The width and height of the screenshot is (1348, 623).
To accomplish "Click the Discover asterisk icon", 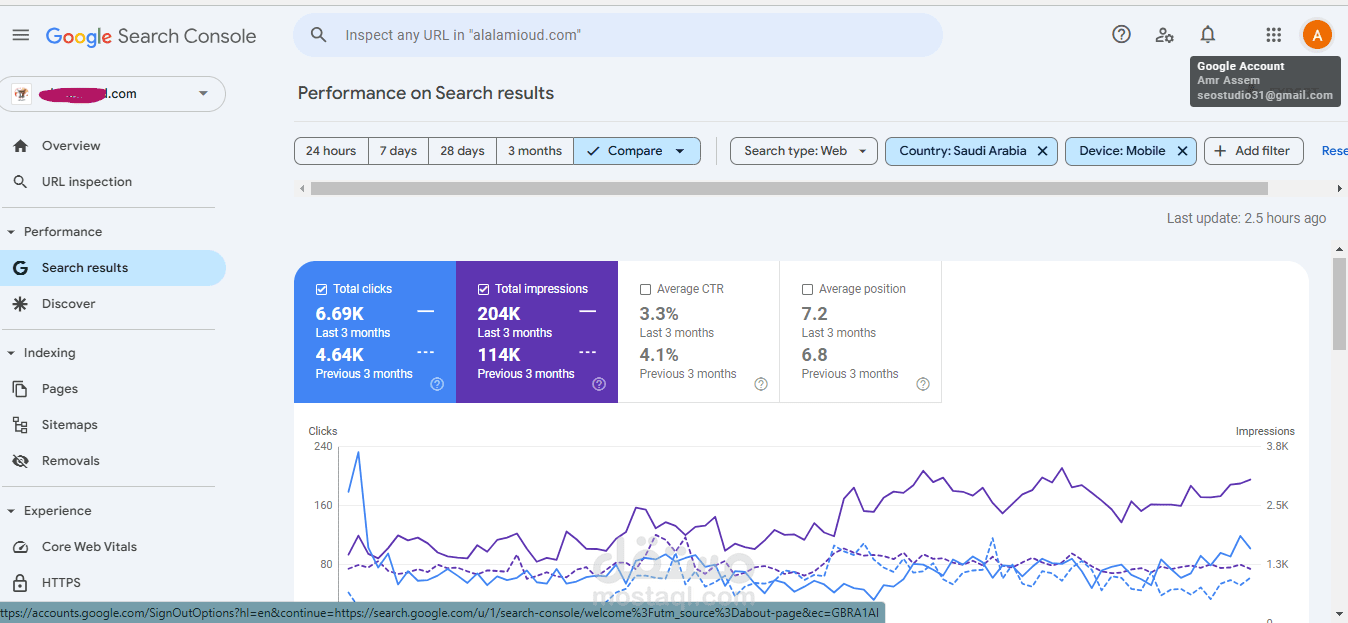I will coord(20,304).
